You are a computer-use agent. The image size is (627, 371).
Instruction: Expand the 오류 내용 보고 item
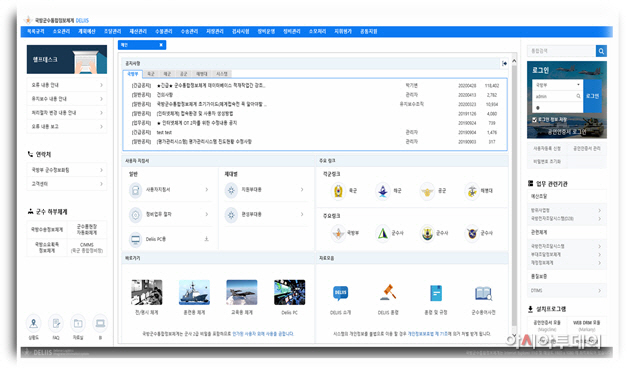coord(67,126)
